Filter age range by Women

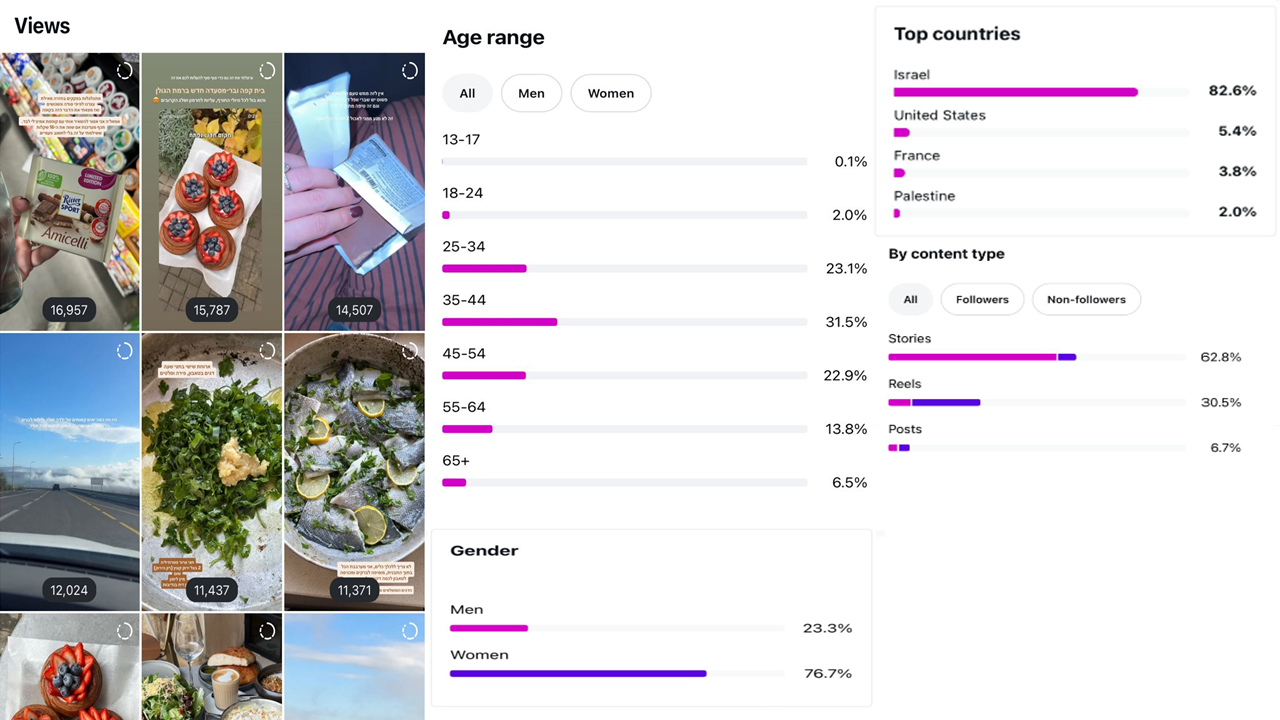tap(610, 93)
